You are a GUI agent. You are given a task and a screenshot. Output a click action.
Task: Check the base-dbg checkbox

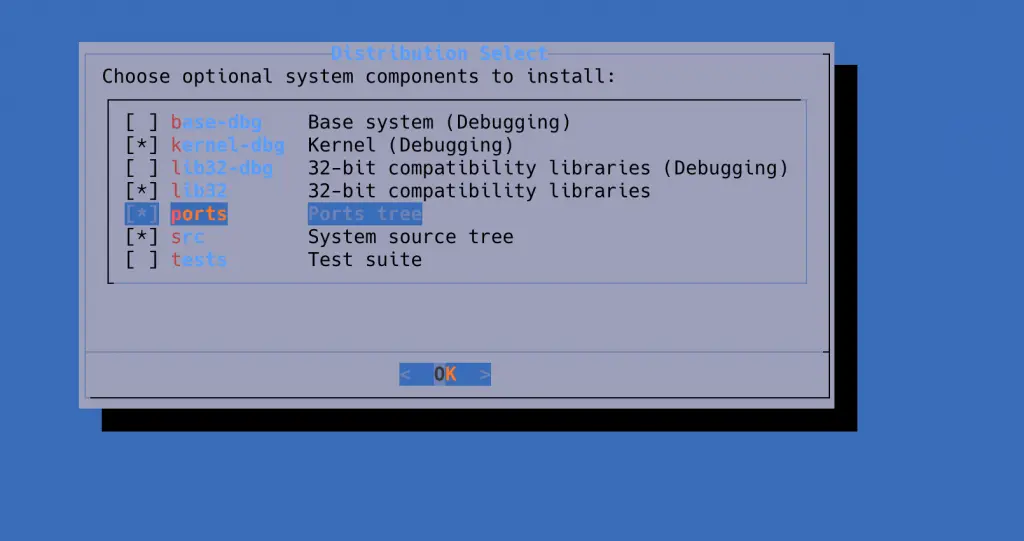[x=142, y=122]
